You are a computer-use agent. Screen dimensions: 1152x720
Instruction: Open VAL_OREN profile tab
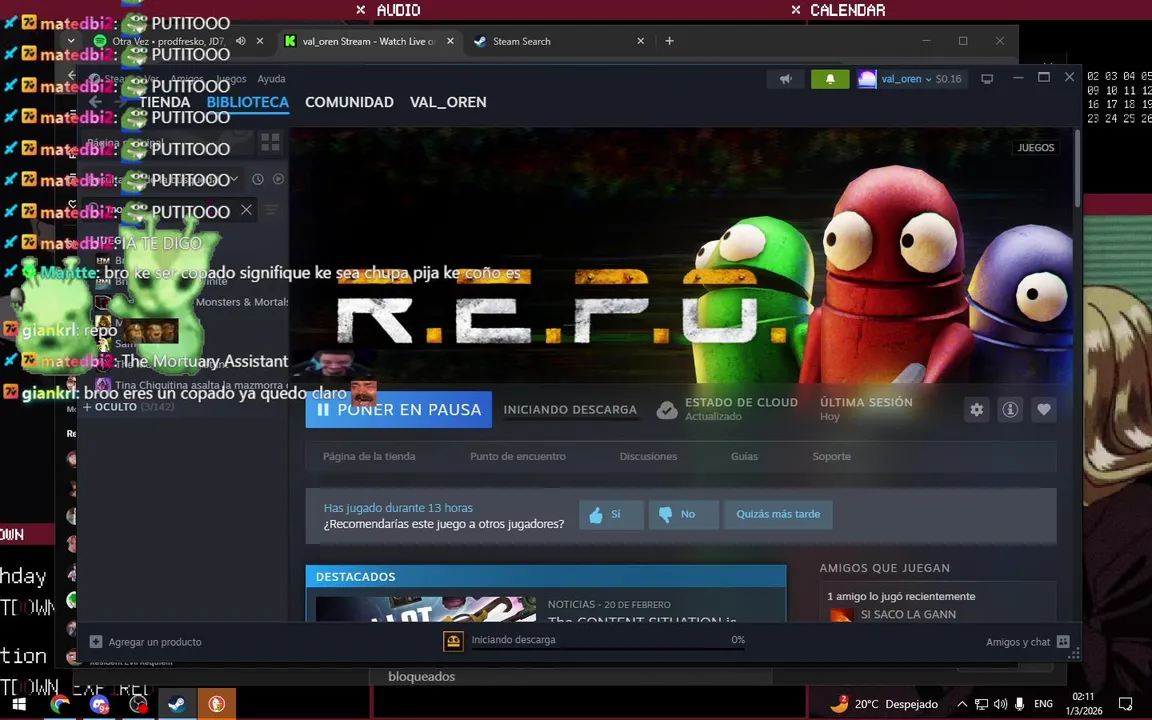click(447, 102)
